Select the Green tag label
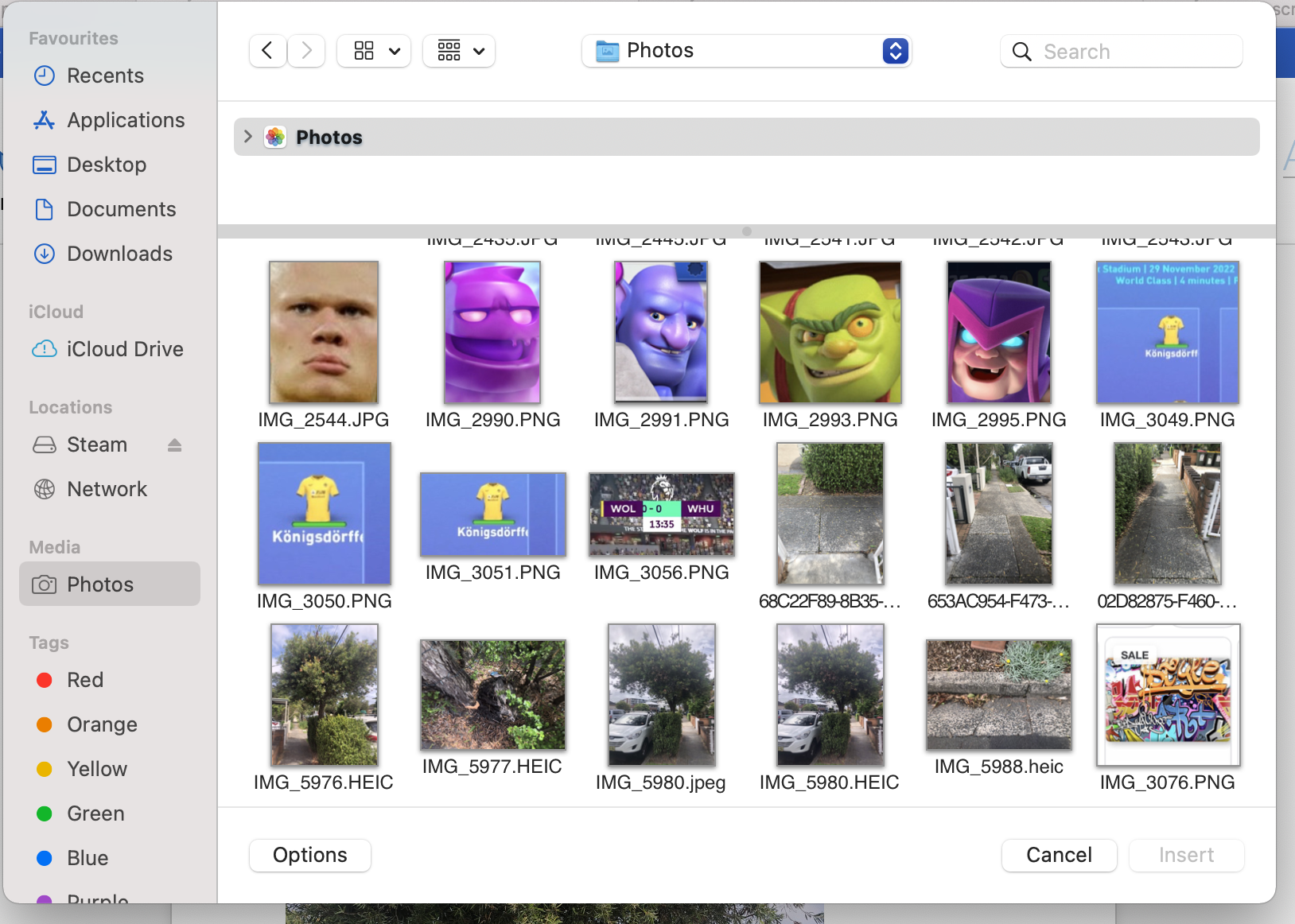The image size is (1295, 924). click(x=96, y=813)
